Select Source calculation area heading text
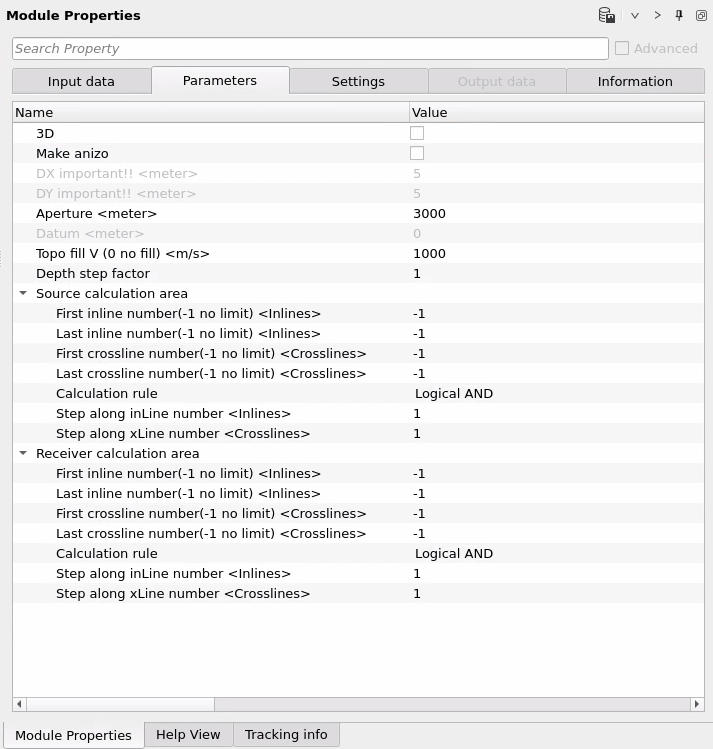Screen dimensions: 713x749 [112, 294]
